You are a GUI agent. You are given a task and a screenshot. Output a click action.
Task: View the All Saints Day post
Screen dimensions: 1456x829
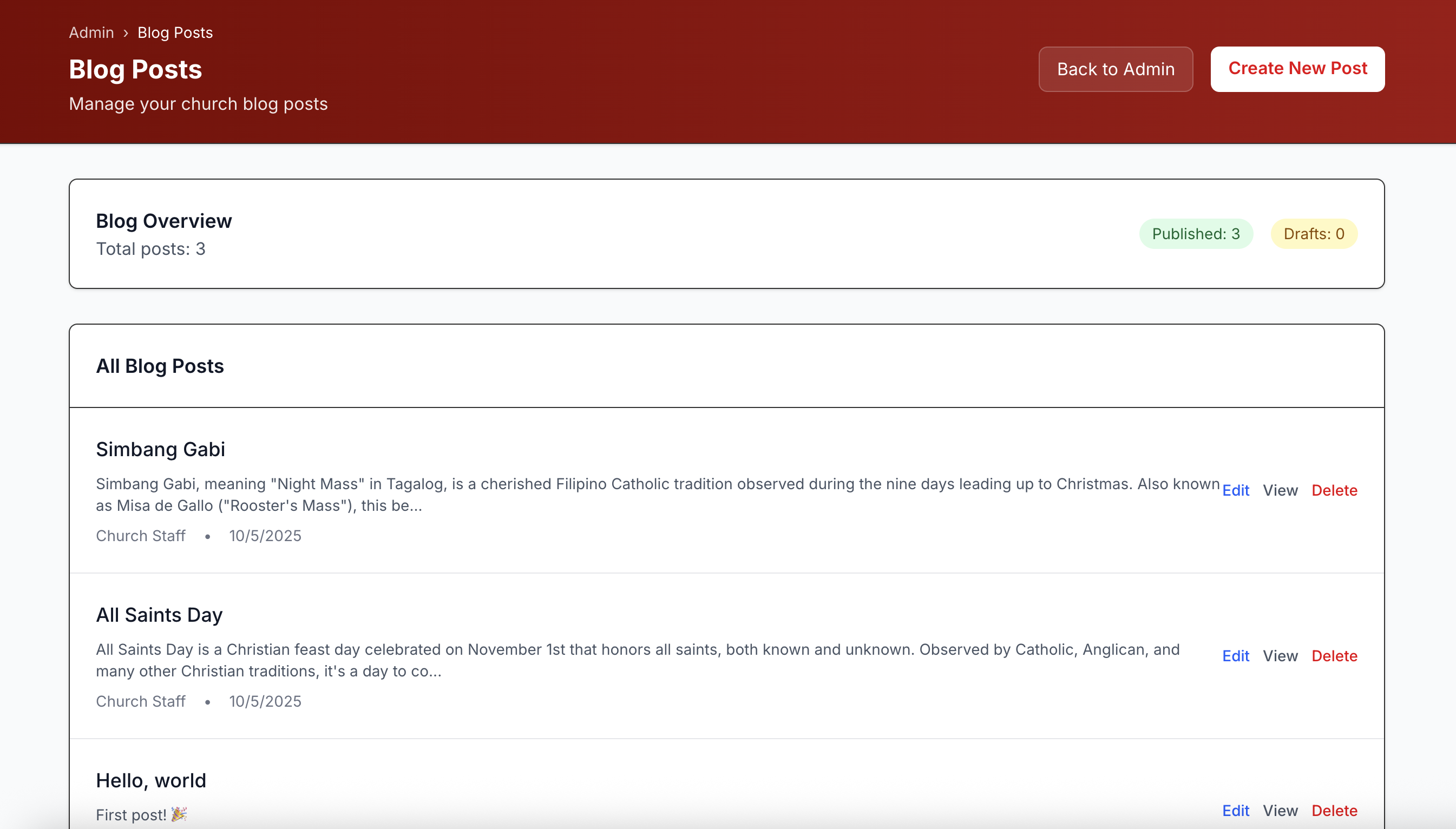(1280, 656)
